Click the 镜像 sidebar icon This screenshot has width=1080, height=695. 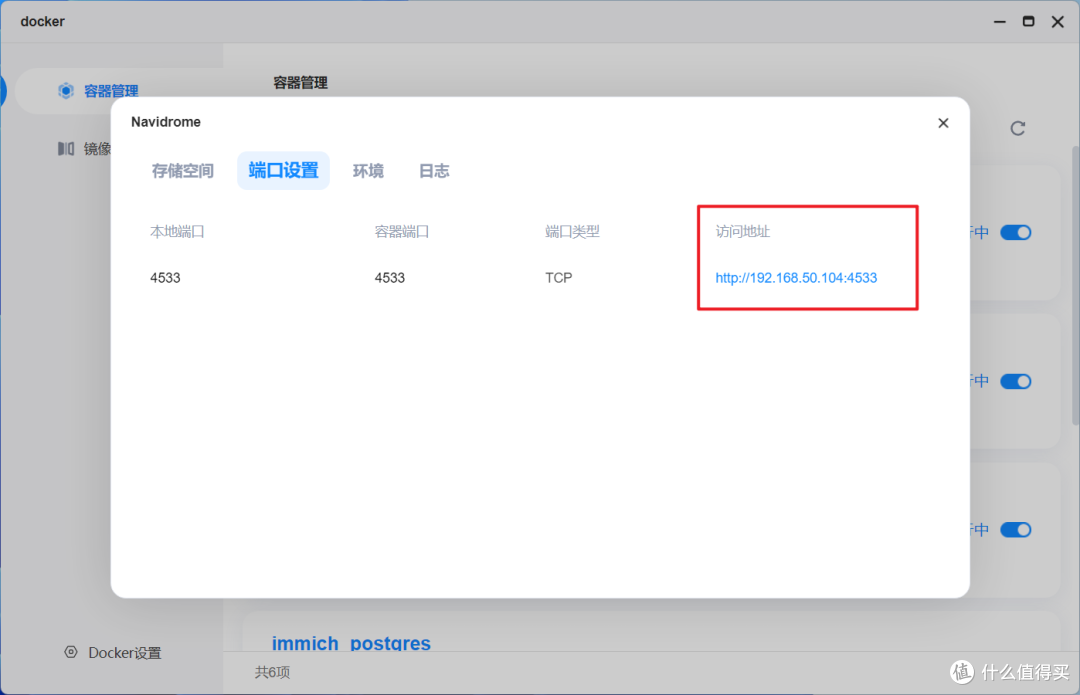point(66,149)
